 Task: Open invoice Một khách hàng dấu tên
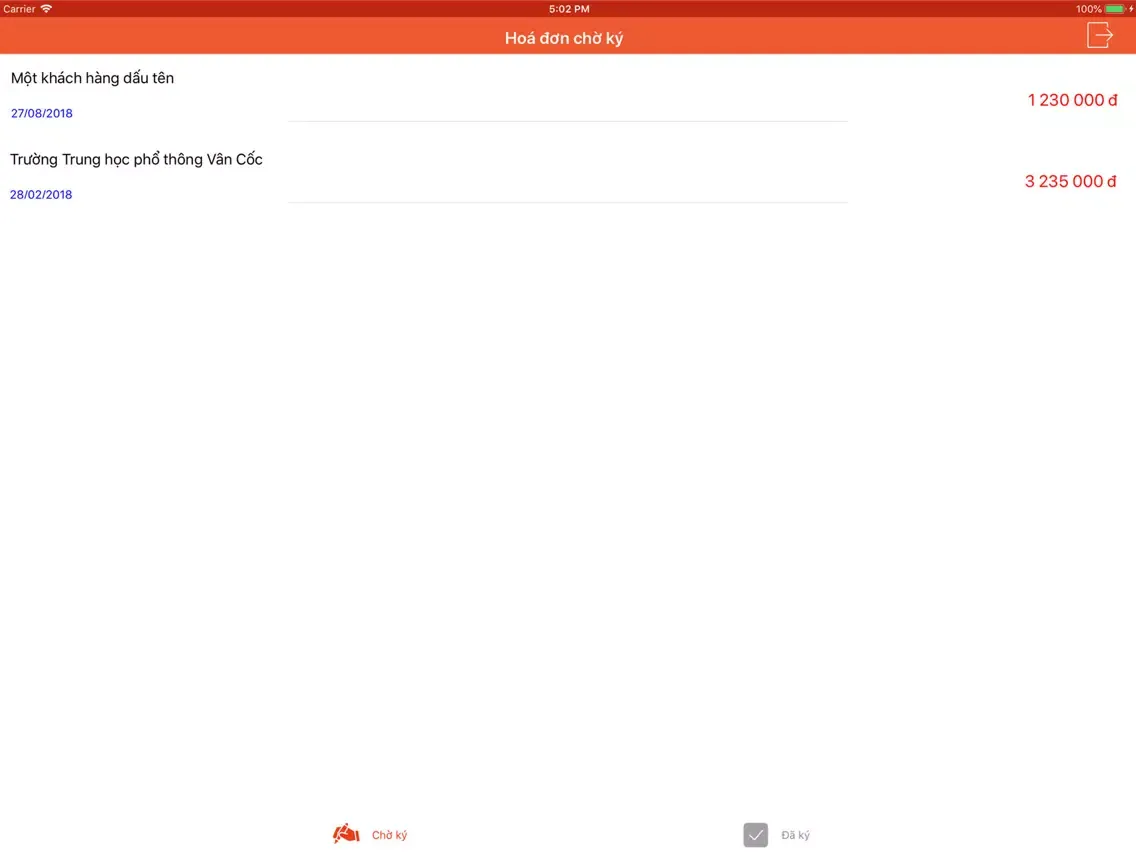tap(568, 93)
